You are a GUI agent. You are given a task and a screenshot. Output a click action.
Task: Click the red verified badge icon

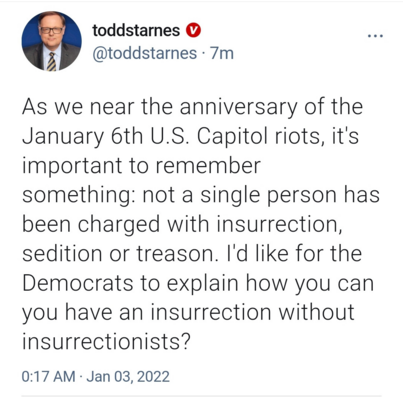[193, 30]
